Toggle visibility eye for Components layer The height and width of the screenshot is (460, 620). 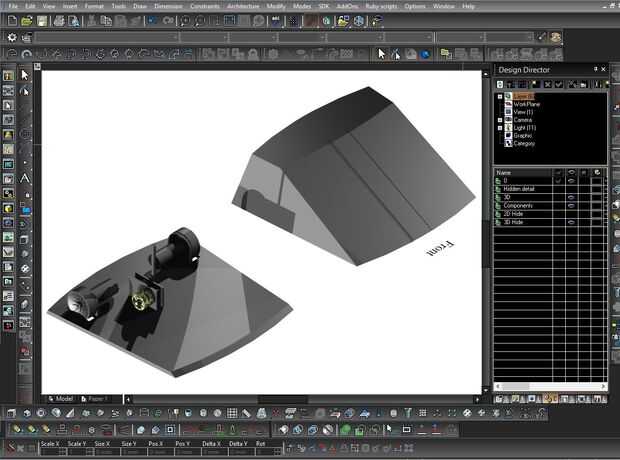coord(571,206)
